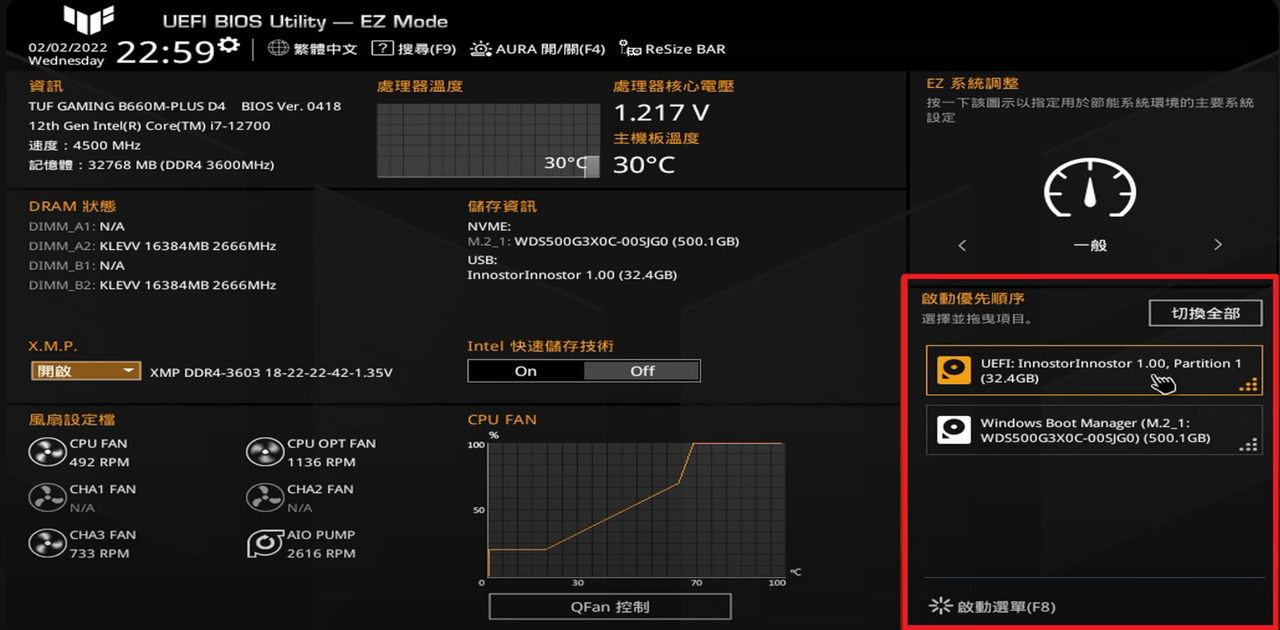
Task: Click the boot menu snowflake icon
Action: click(x=940, y=605)
